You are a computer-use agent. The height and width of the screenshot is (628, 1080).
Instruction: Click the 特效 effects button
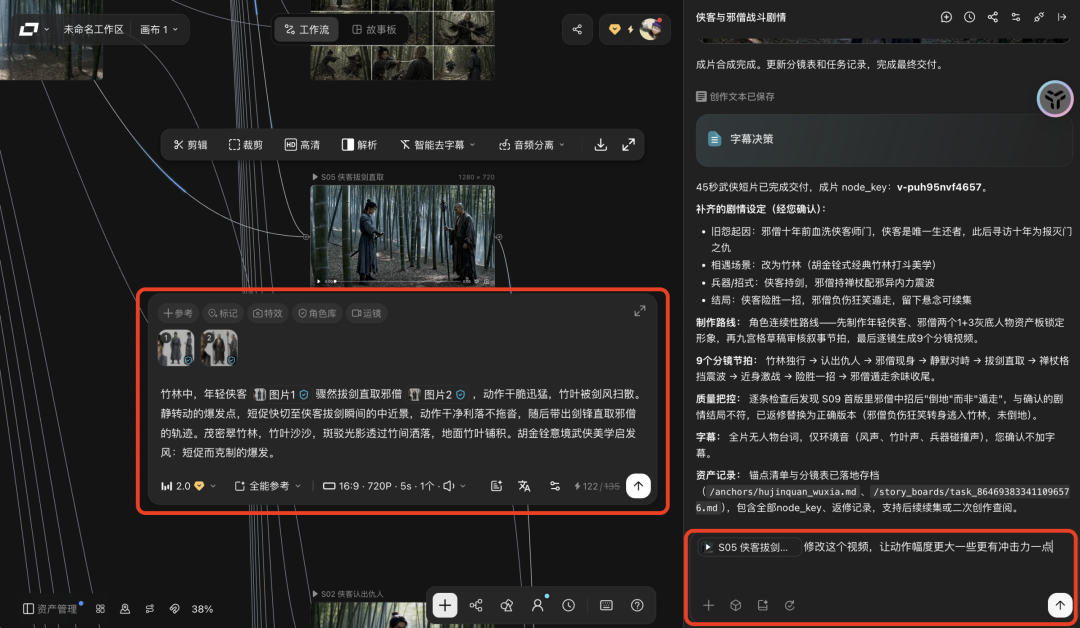[267, 313]
